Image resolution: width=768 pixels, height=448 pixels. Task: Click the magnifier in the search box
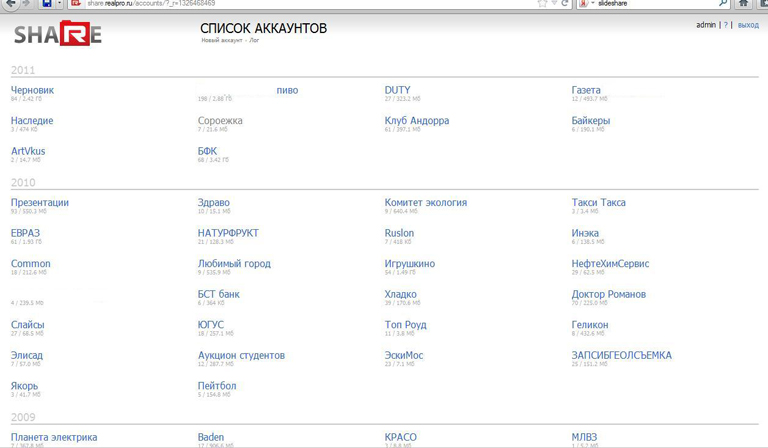click(722, 3)
